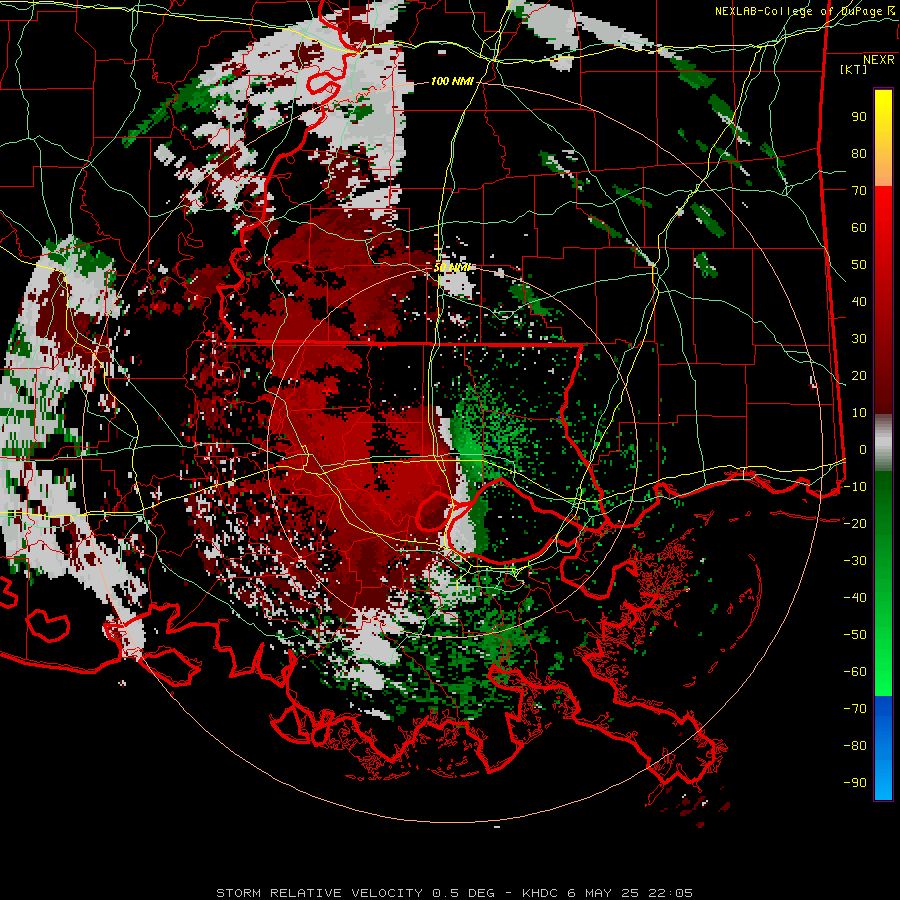Click the -10 value on the velocity scale
The image size is (900, 900).
855,487
